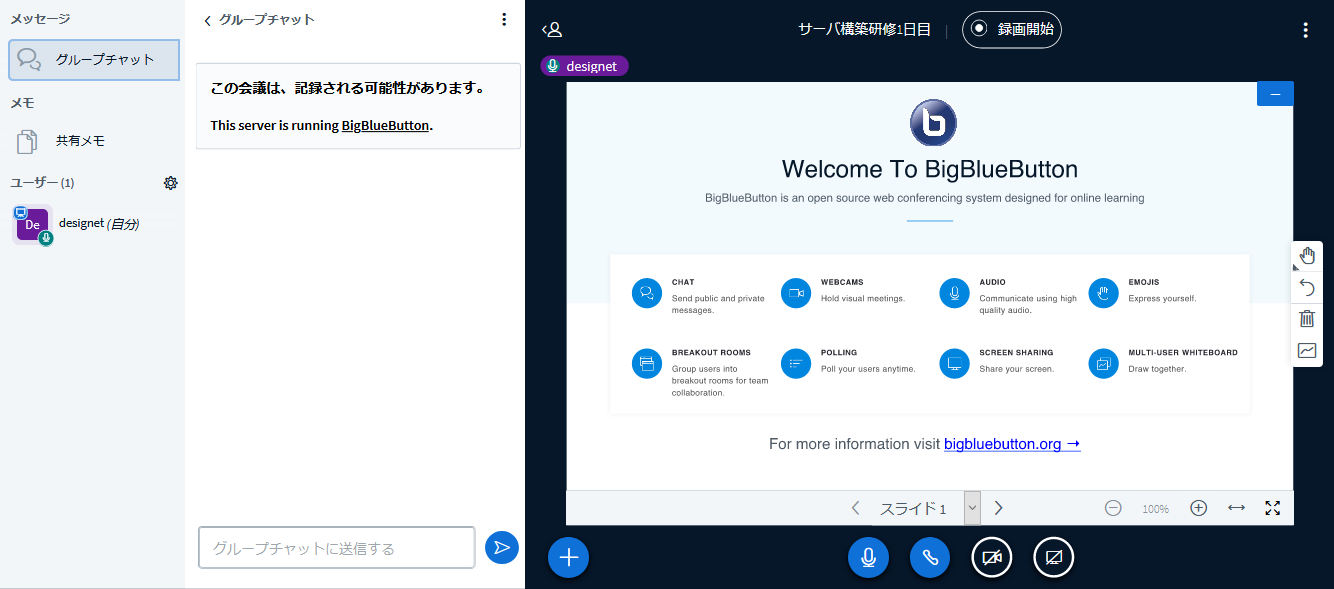Open the スライド 1 slide selector dropdown
The image size is (1334, 589).
point(927,508)
